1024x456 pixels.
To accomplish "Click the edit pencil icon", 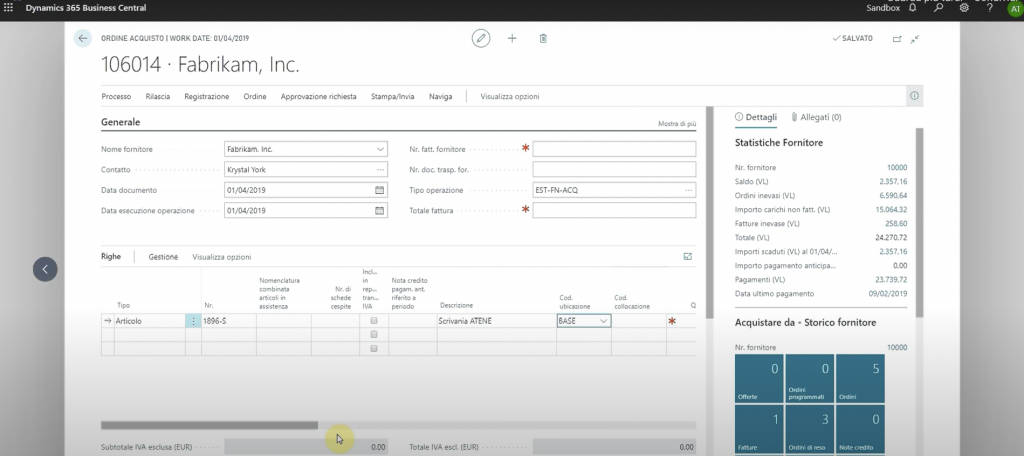I will tap(481, 39).
